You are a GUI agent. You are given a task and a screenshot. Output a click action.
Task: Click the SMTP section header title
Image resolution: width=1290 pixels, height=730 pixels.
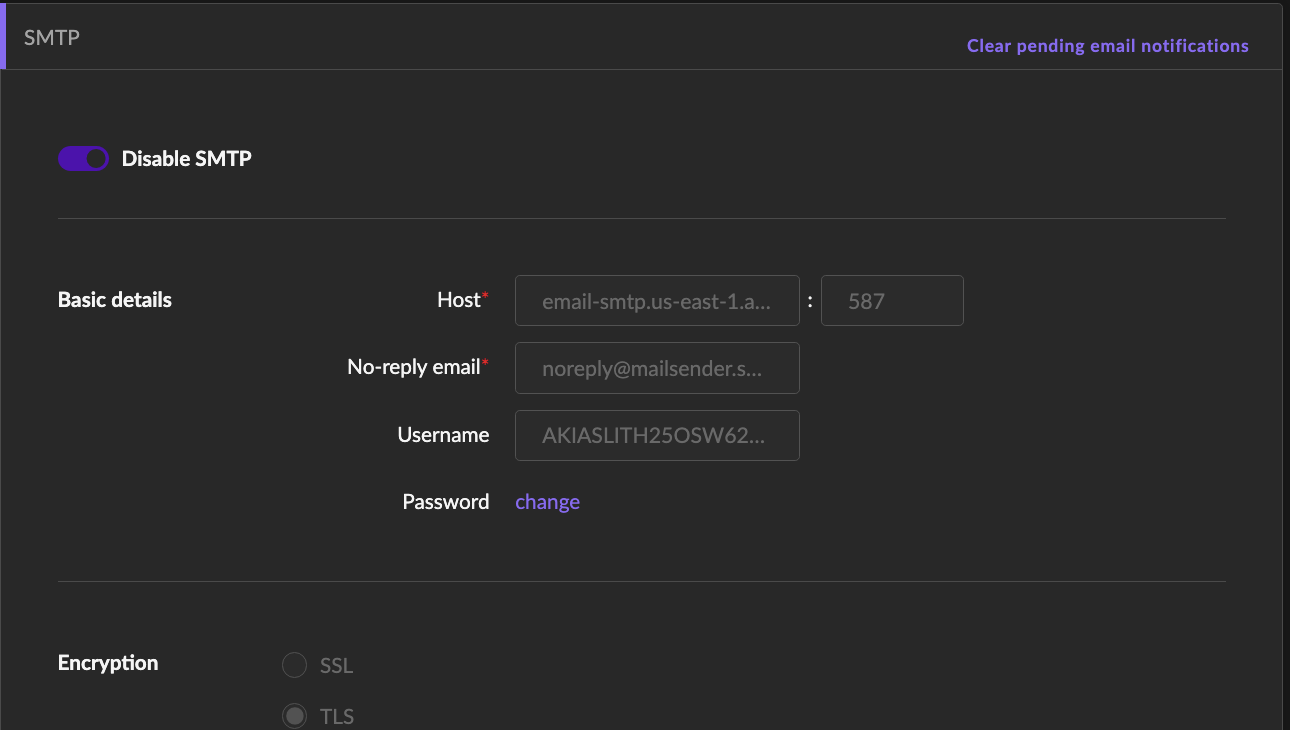point(52,38)
